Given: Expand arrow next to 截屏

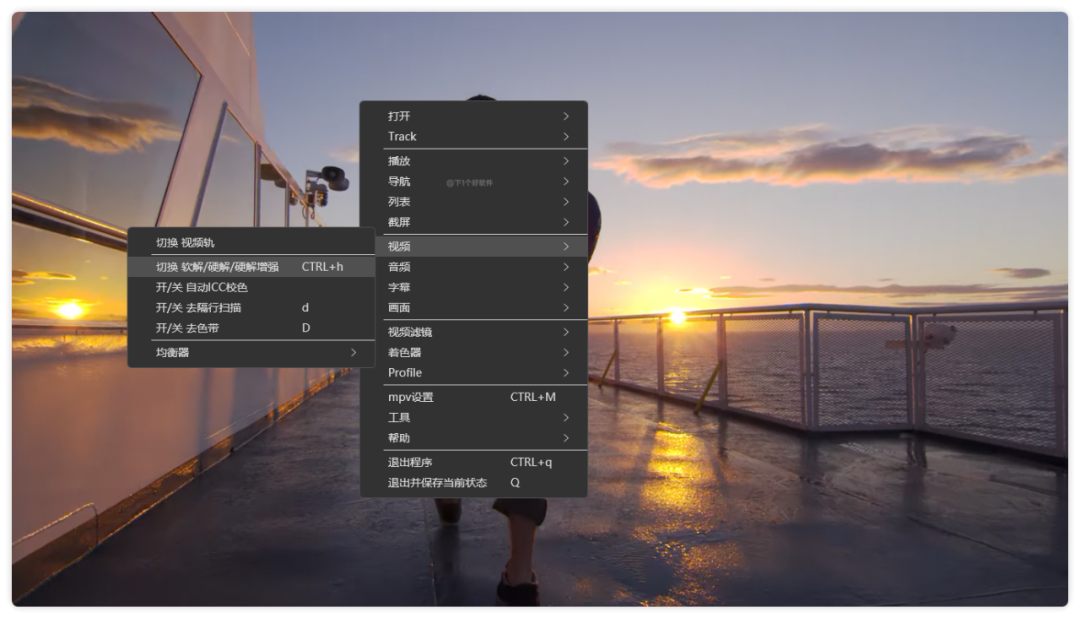Looking at the screenshot, I should 566,222.
